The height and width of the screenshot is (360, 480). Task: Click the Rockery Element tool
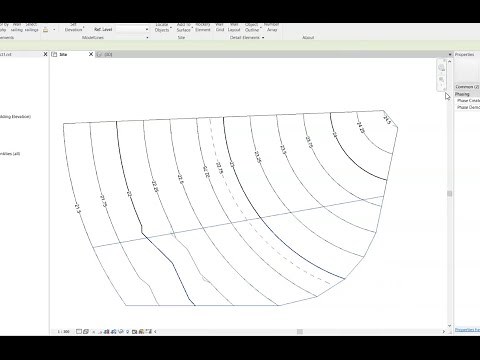pos(203,27)
